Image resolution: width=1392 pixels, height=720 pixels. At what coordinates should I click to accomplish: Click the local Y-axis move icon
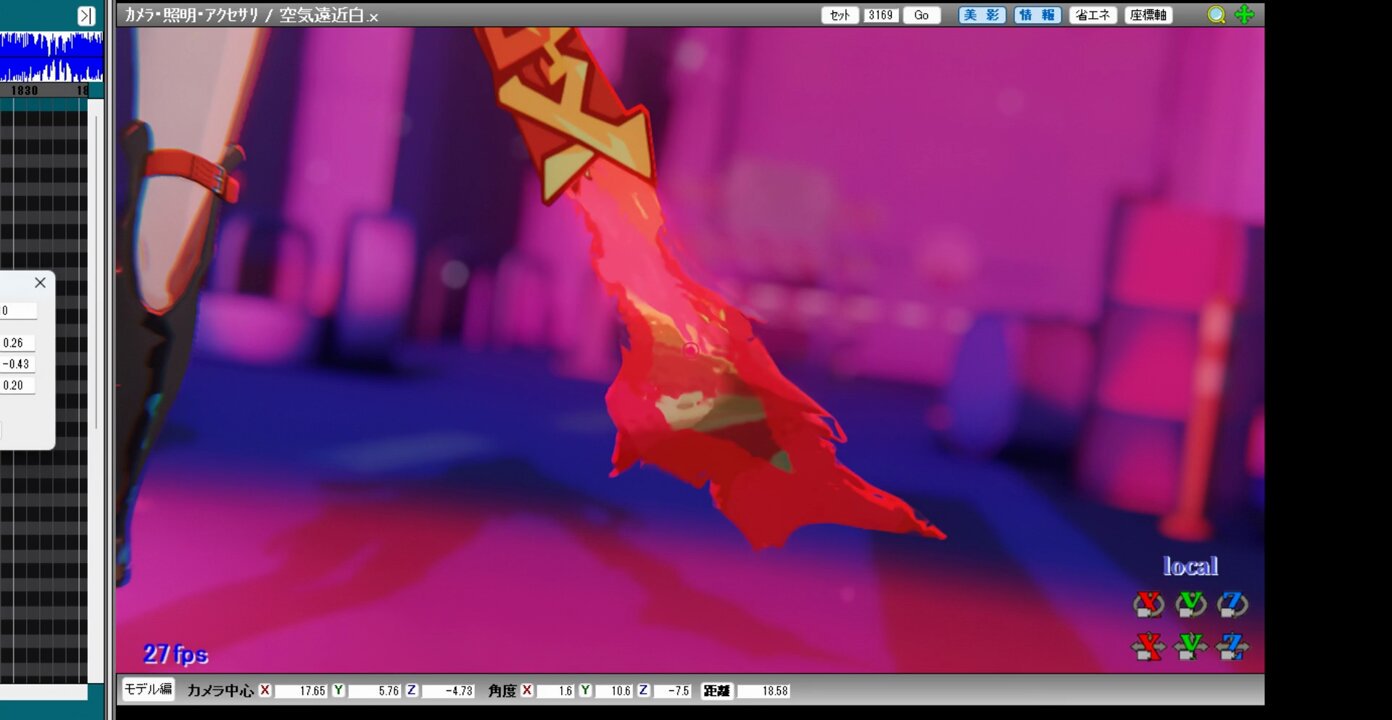point(1191,647)
